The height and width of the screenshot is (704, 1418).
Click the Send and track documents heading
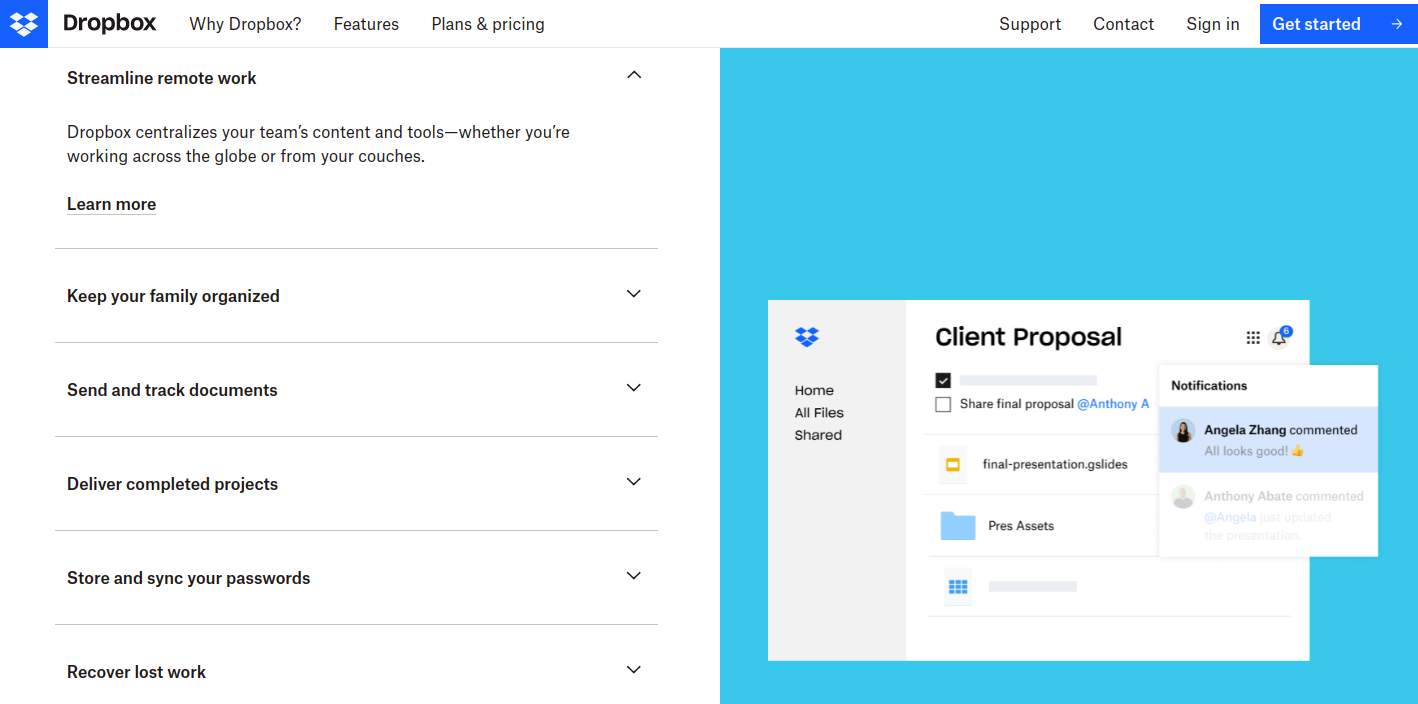click(x=172, y=390)
